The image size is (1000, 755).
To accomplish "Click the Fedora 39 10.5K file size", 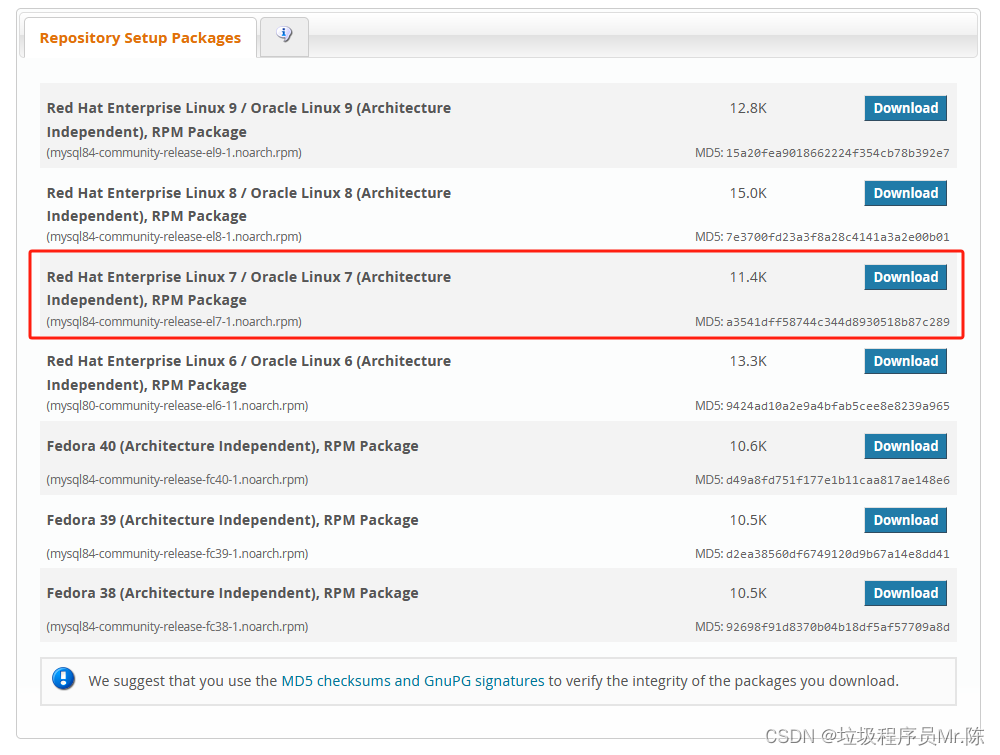I will coord(748,520).
